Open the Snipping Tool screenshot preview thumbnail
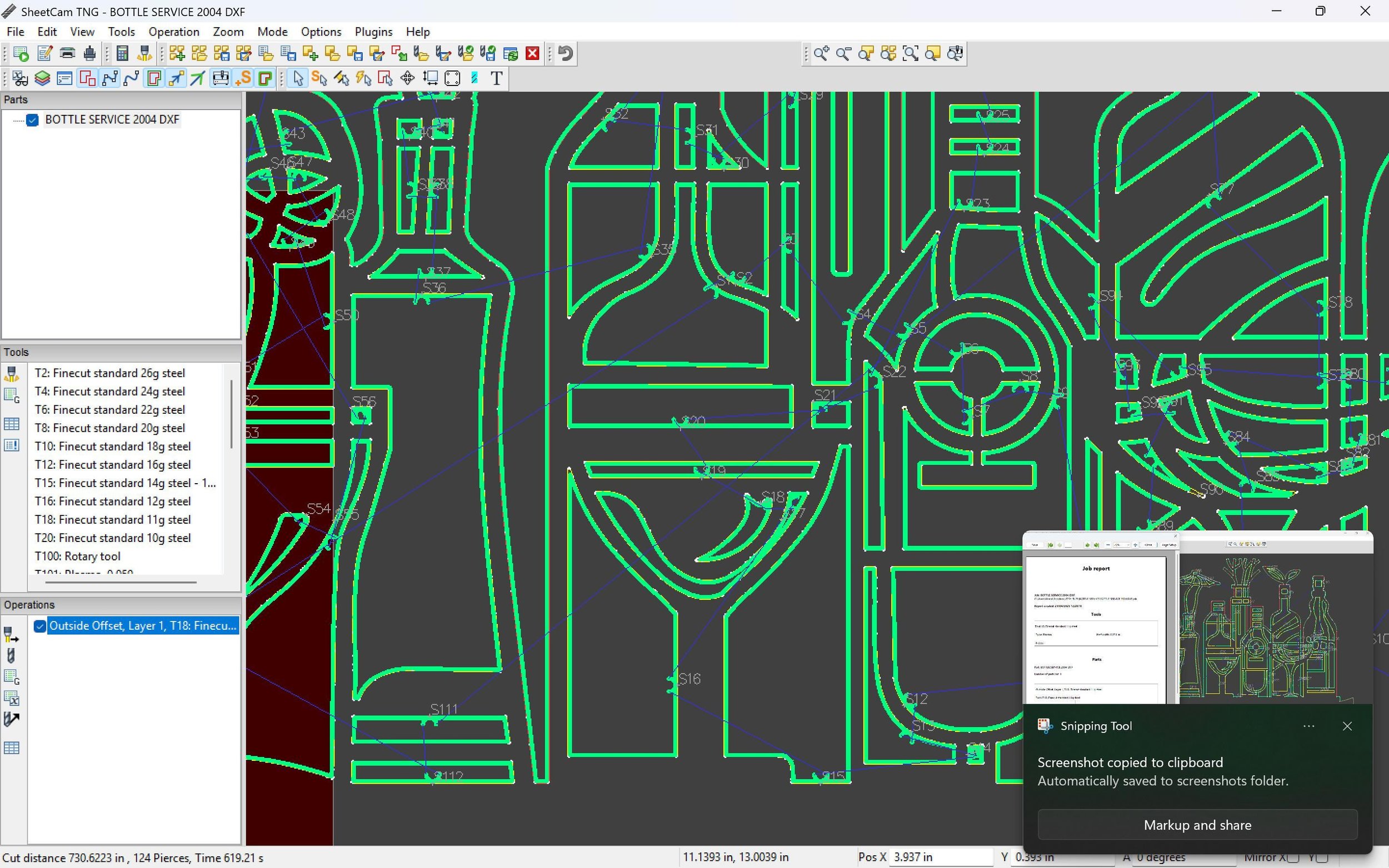 (x=1198, y=618)
